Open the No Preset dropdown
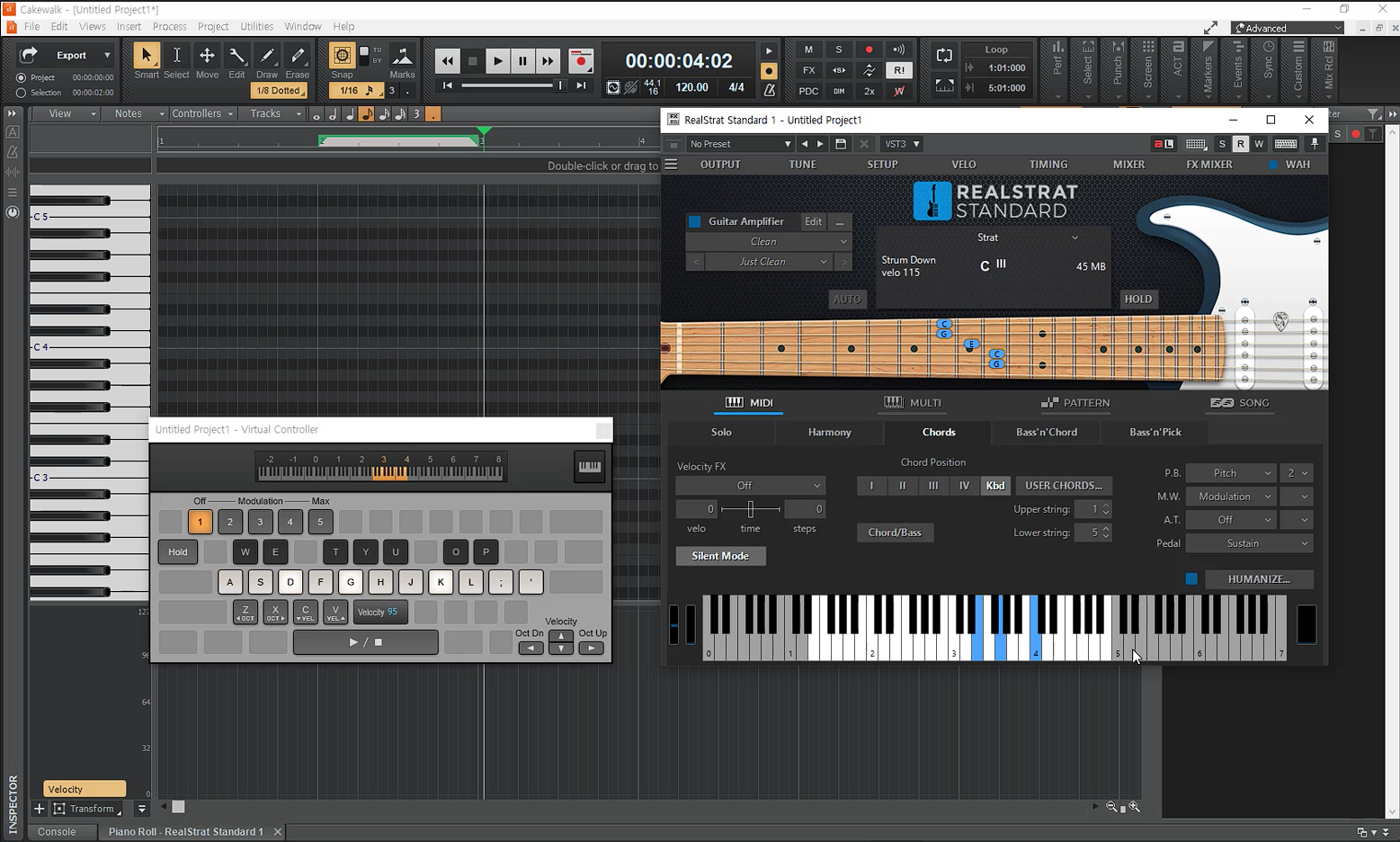The width and height of the screenshot is (1400, 842). coord(741,144)
